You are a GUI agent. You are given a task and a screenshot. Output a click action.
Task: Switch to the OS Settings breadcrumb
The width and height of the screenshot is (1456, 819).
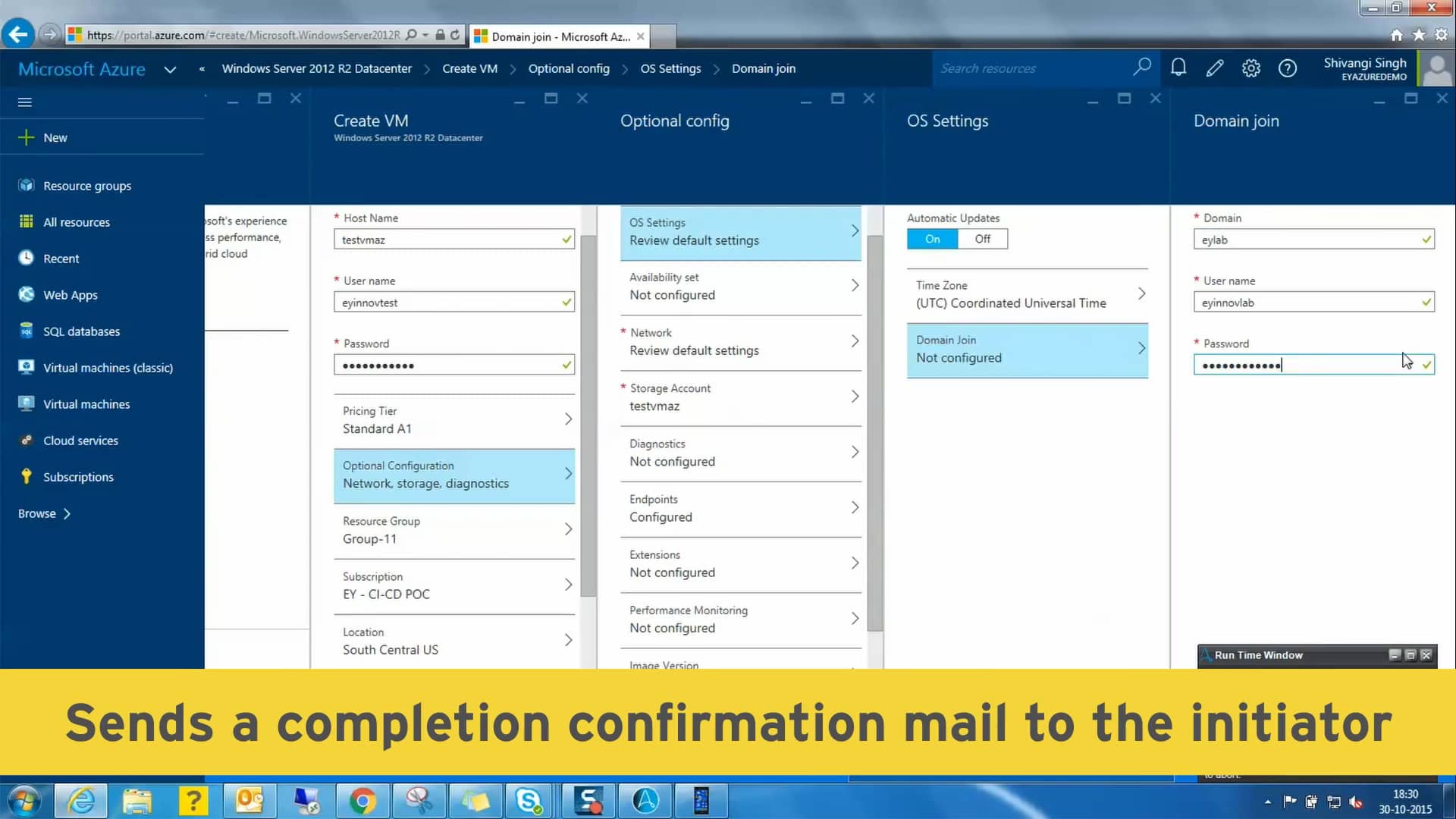(x=670, y=68)
